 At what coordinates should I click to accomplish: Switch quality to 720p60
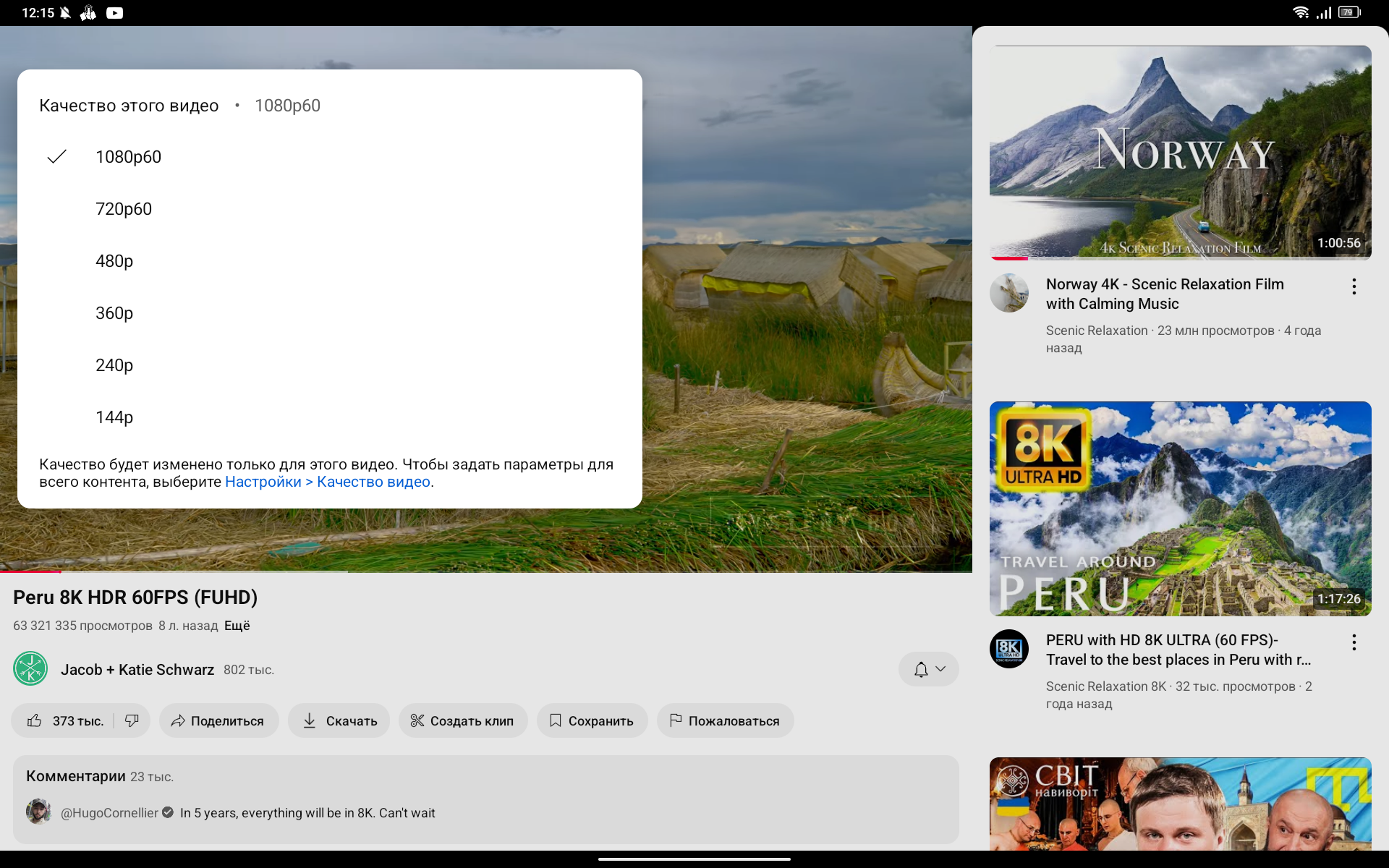[124, 209]
